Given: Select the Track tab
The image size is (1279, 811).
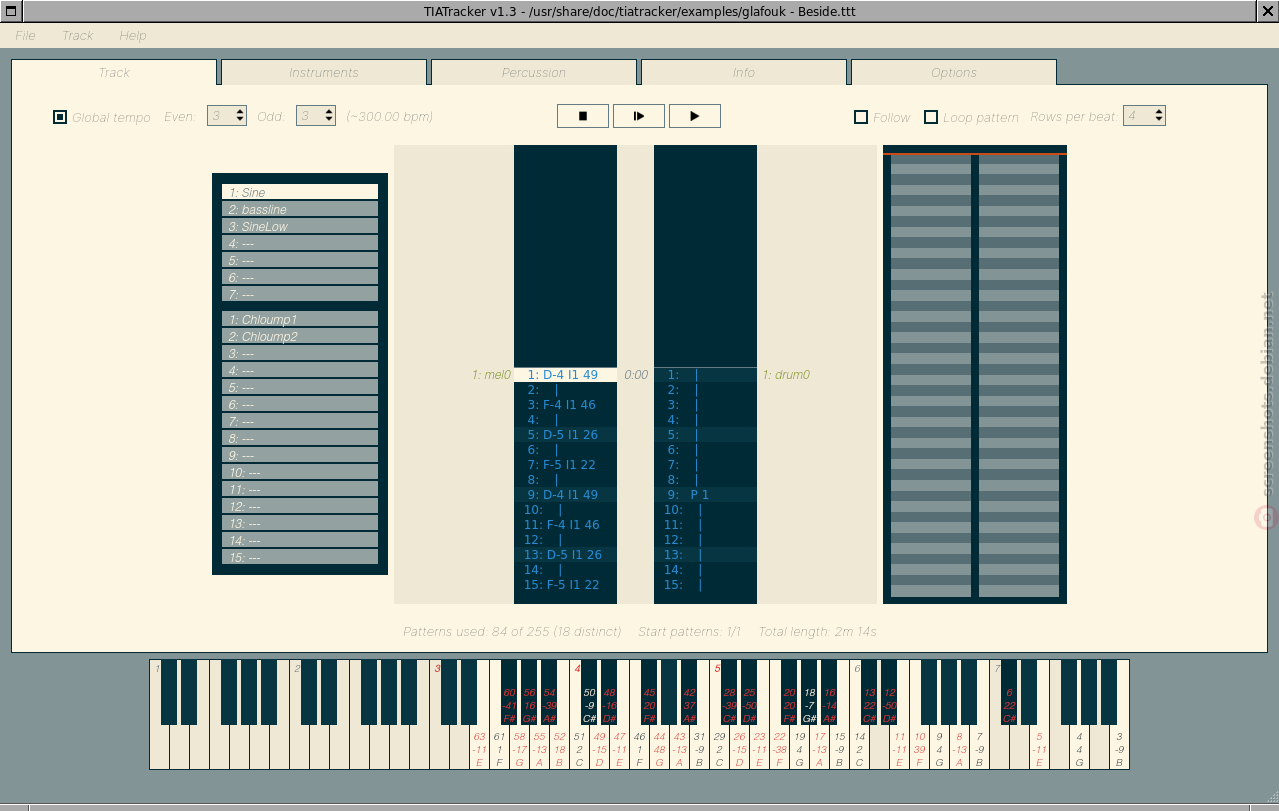Looking at the screenshot, I should (114, 72).
